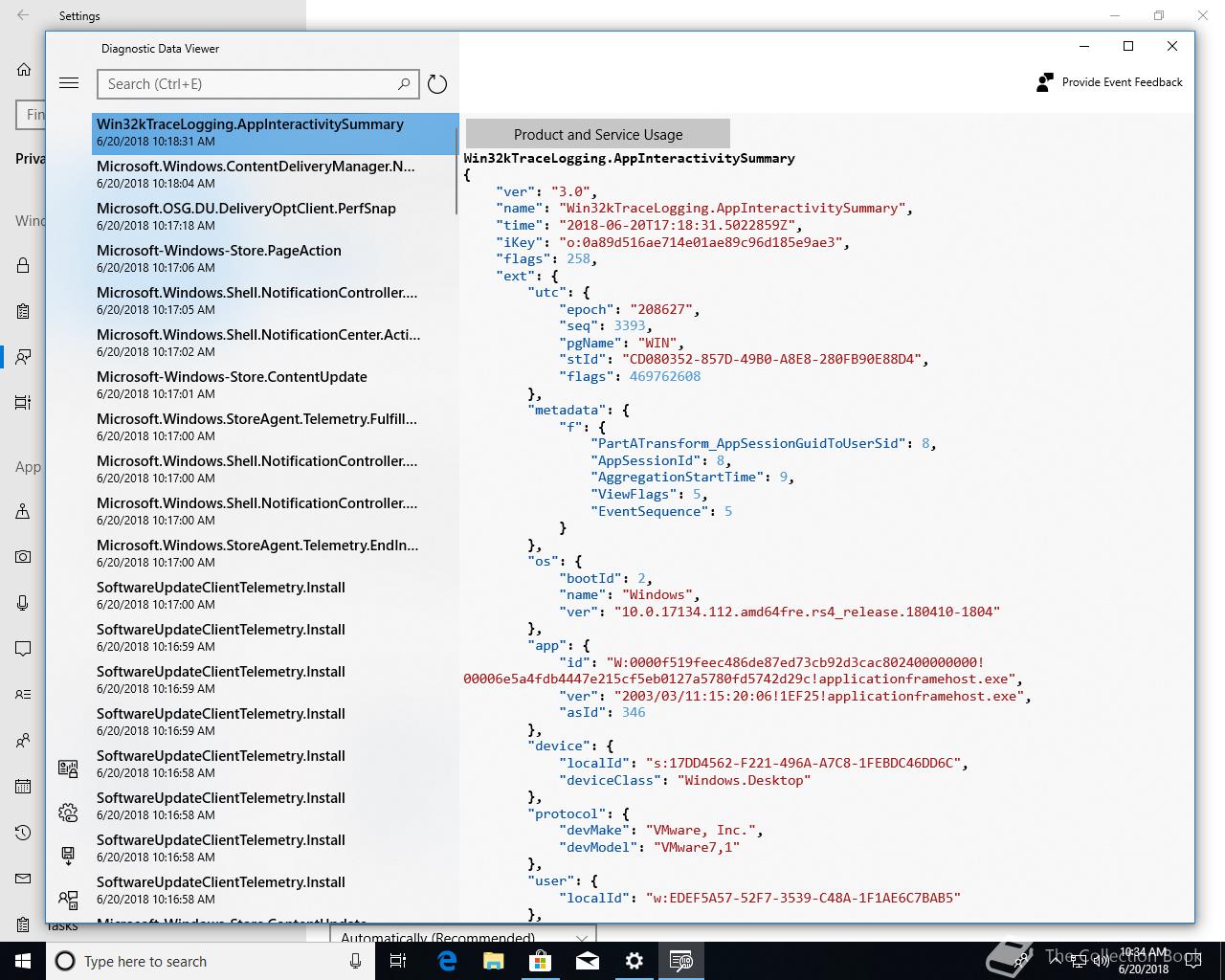Image resolution: width=1225 pixels, height=980 pixels.
Task: Focus the Search (Ctrl+E) field
Action: [x=257, y=84]
